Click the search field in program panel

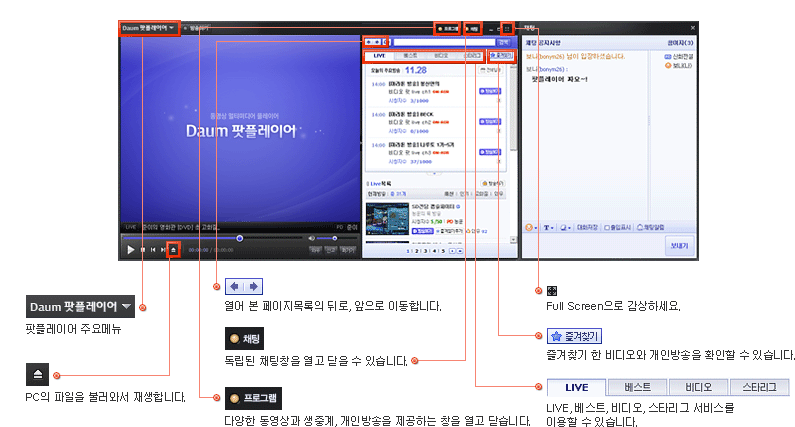click(444, 42)
